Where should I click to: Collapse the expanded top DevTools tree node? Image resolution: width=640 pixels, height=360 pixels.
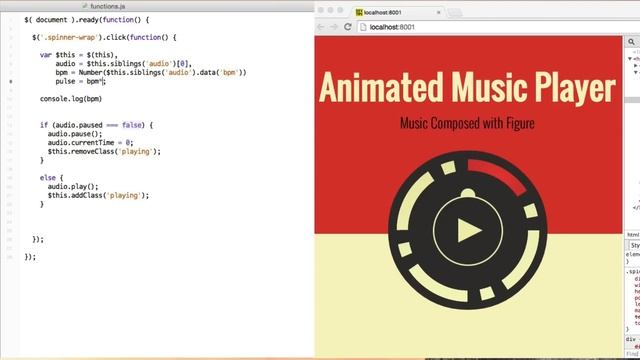click(630, 59)
